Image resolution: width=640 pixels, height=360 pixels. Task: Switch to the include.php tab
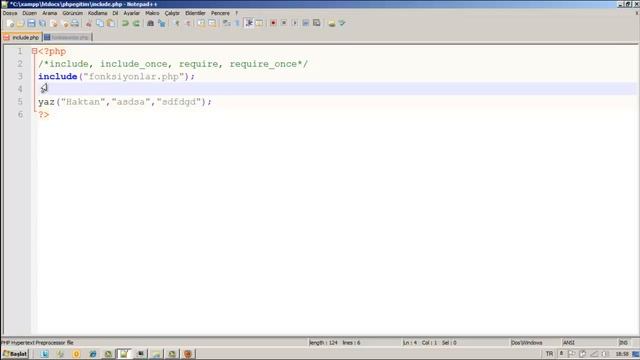coord(22,37)
